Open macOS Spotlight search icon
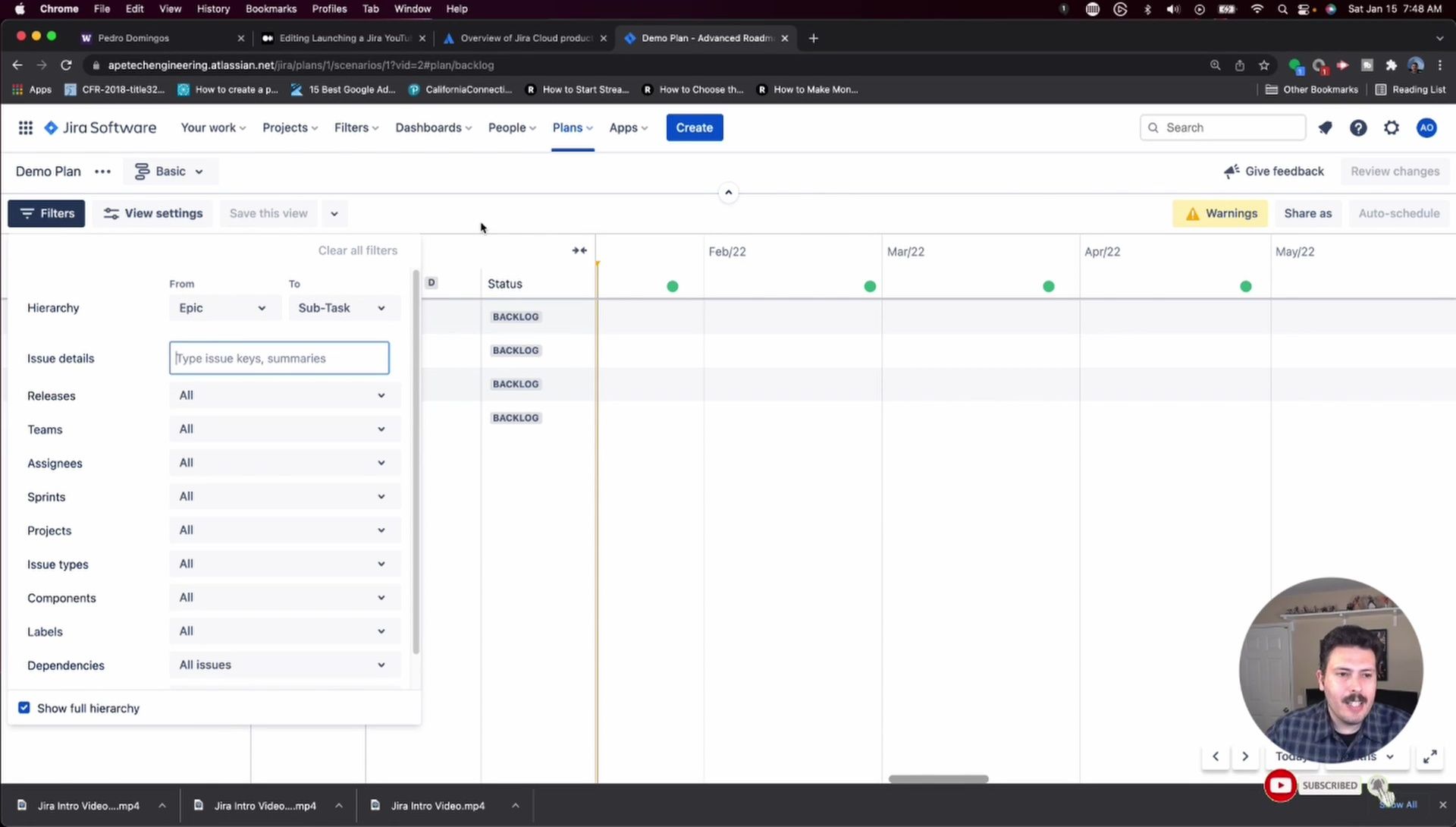1456x827 pixels. (1282, 9)
